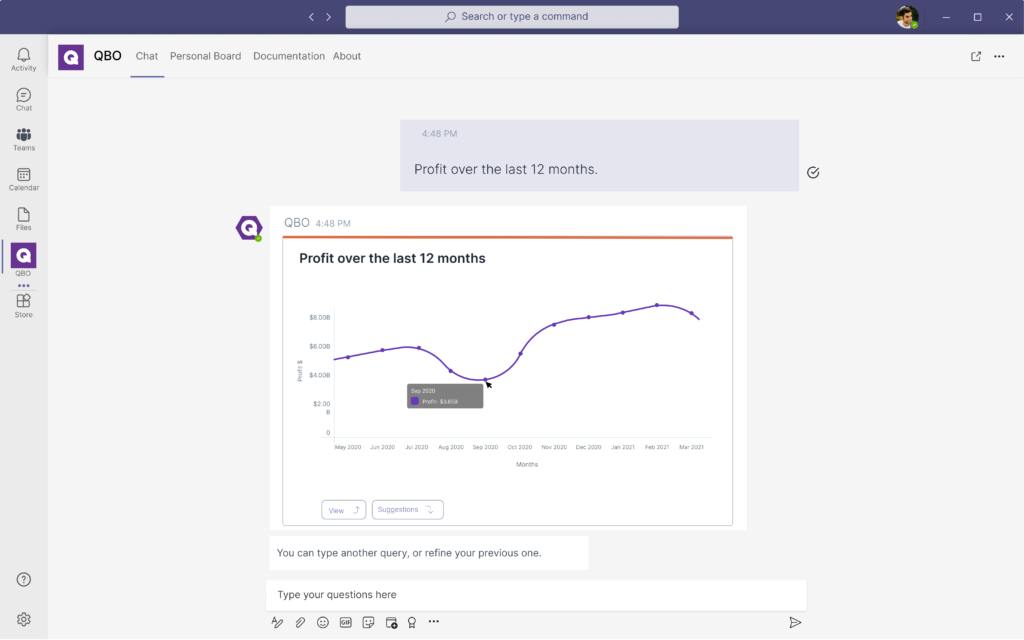Expand the Suggestions button in chart card
The image size is (1024, 640).
(407, 510)
